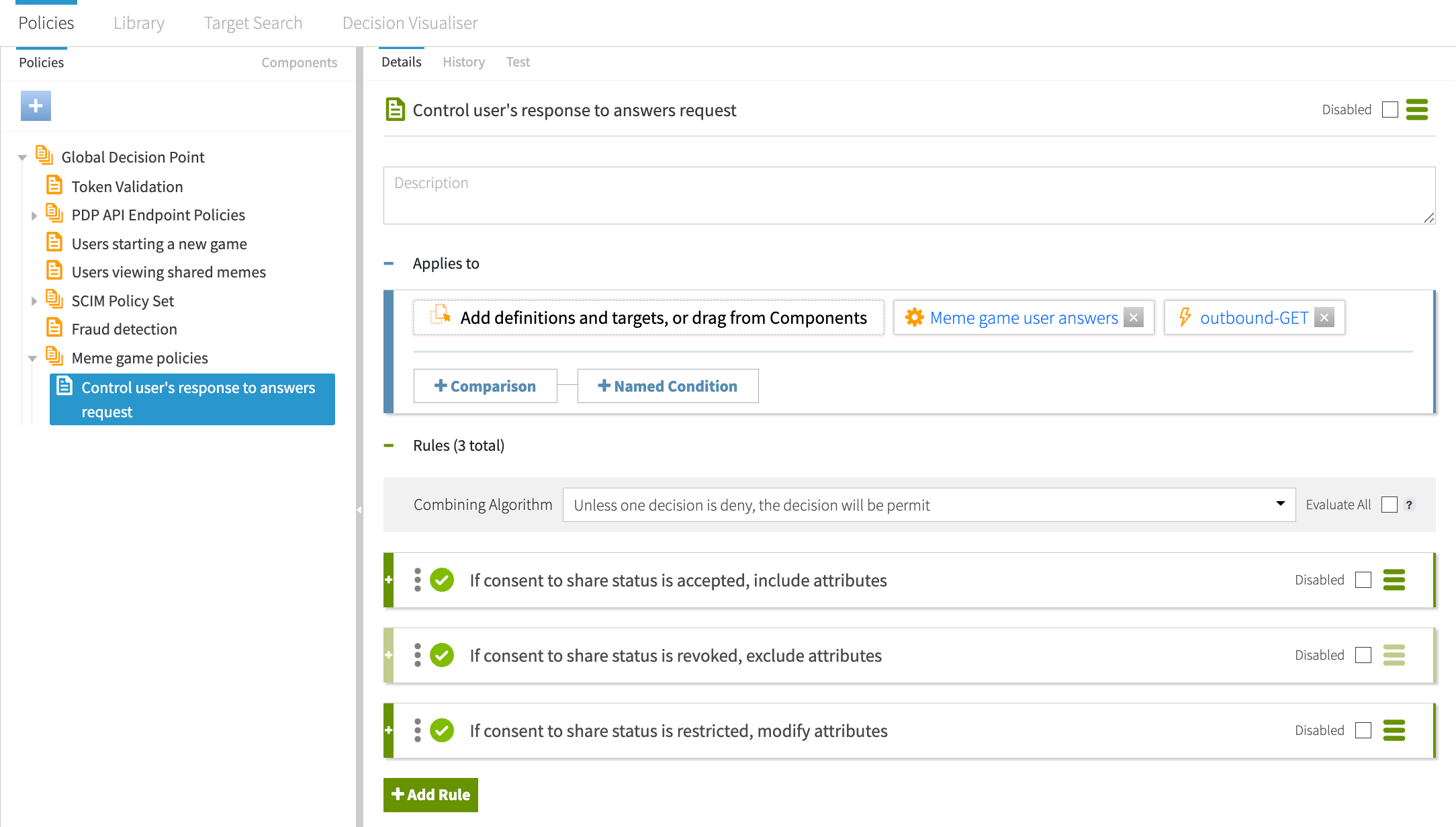The image size is (1456, 827).
Task: Switch to the Library top tab
Action: coord(139,23)
